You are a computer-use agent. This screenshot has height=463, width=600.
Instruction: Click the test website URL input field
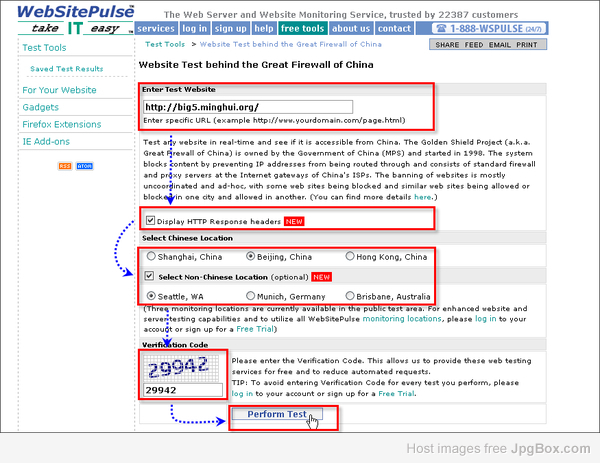248,107
